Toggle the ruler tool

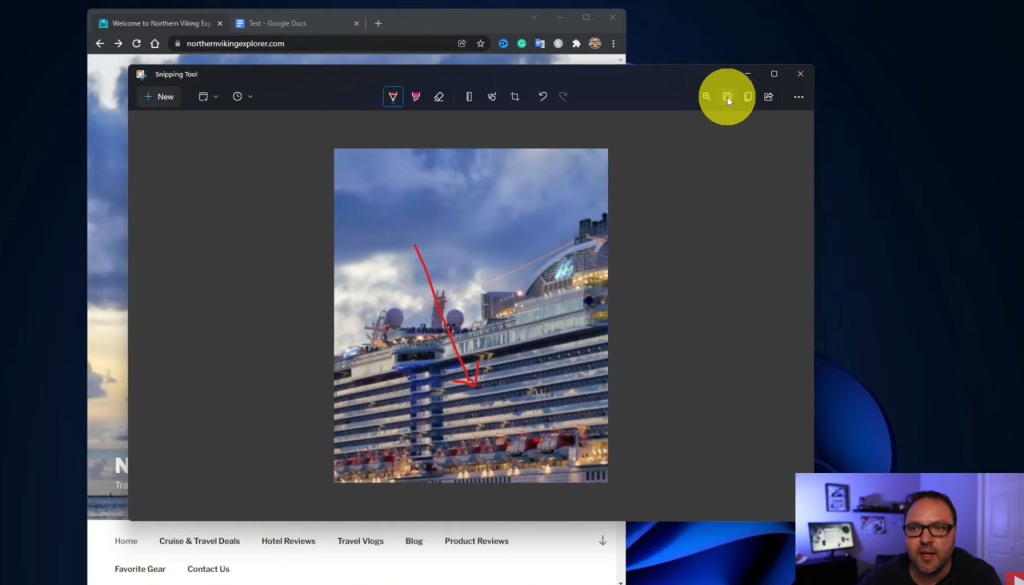coord(469,97)
